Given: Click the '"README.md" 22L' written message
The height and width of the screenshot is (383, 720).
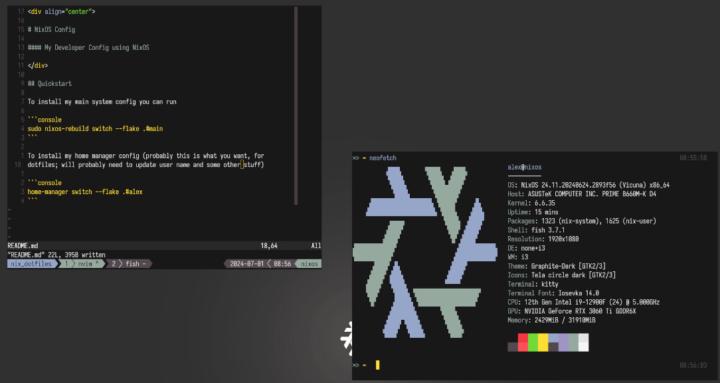Looking at the screenshot, I should pyautogui.click(x=56, y=254).
